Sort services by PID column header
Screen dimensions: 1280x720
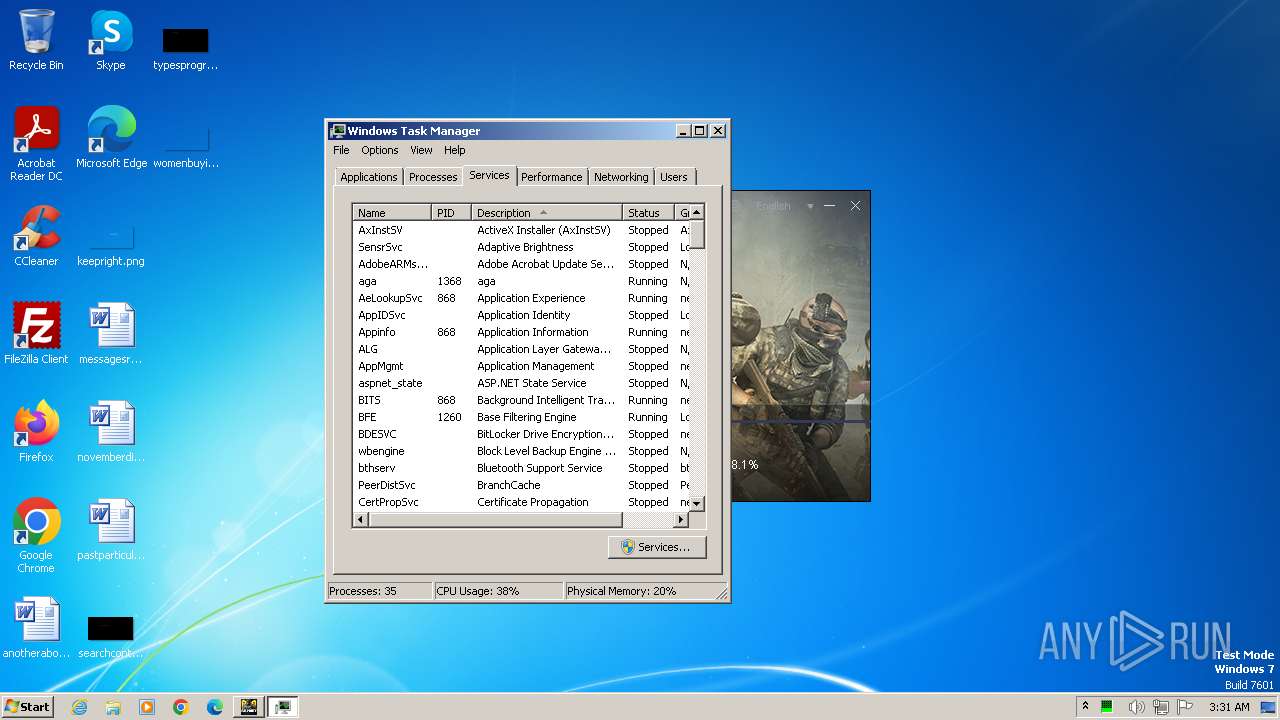451,213
